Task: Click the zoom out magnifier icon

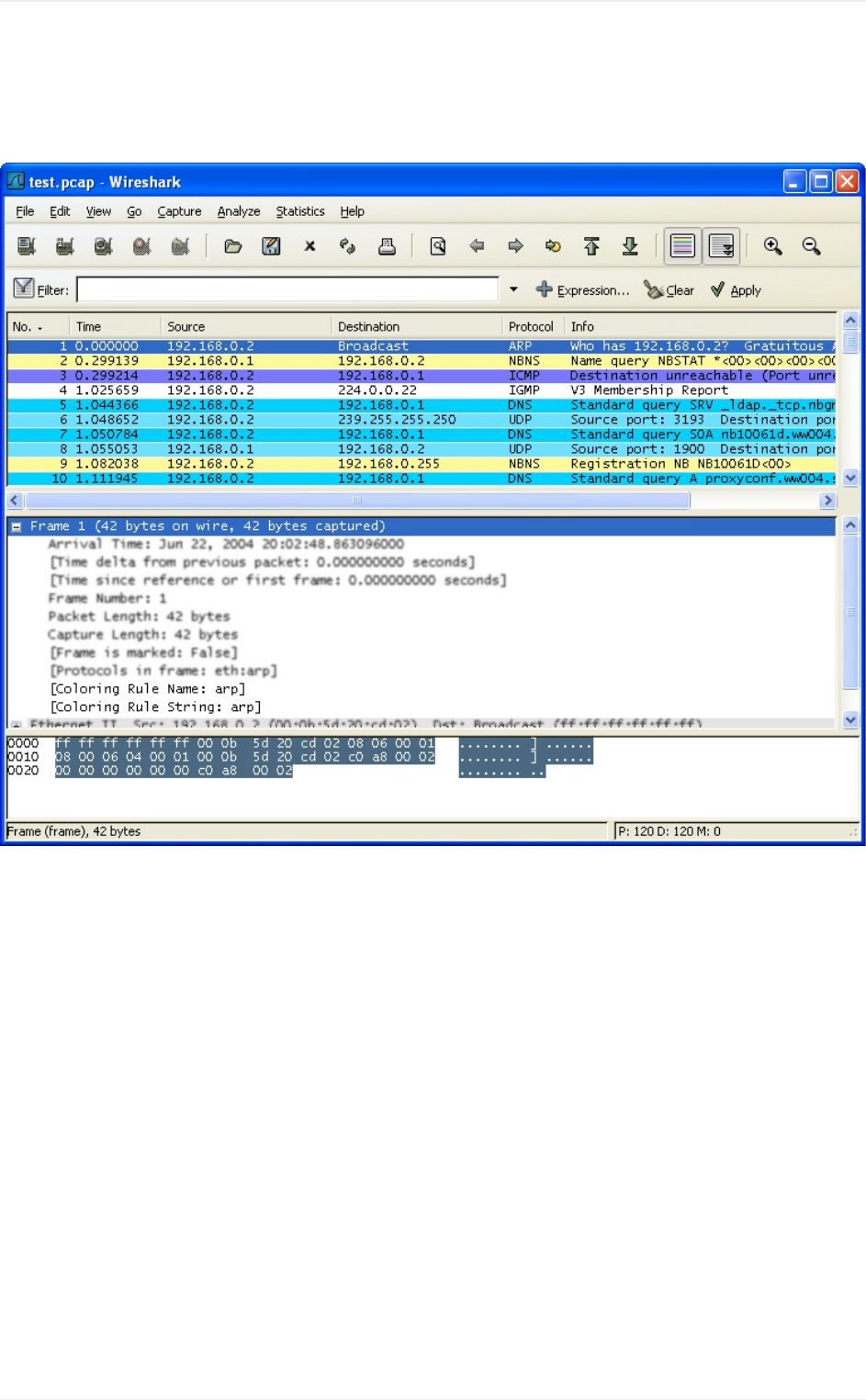Action: pyautogui.click(x=811, y=246)
